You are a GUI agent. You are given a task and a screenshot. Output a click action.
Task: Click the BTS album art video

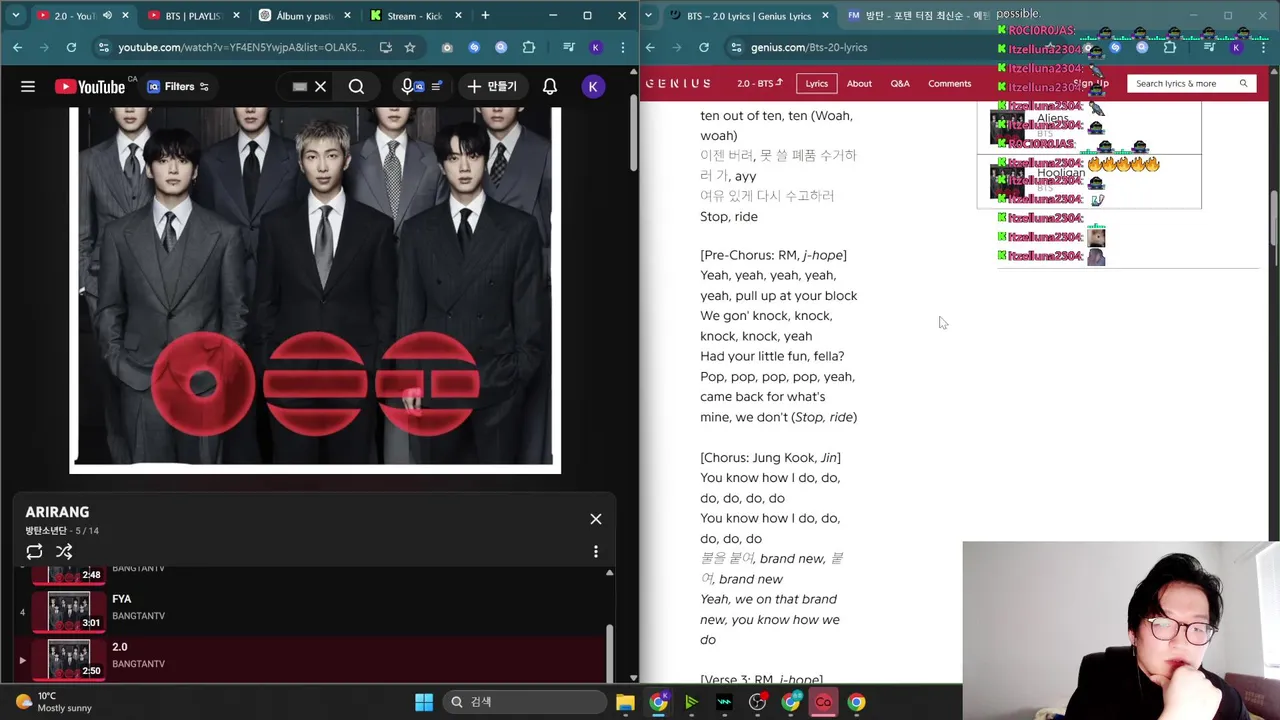(315, 290)
